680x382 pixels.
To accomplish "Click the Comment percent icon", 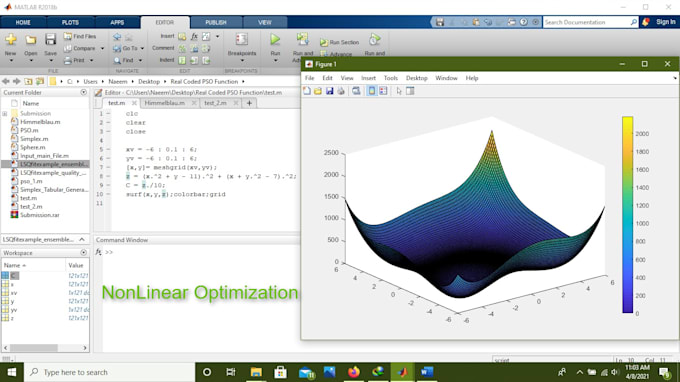I will point(182,49).
